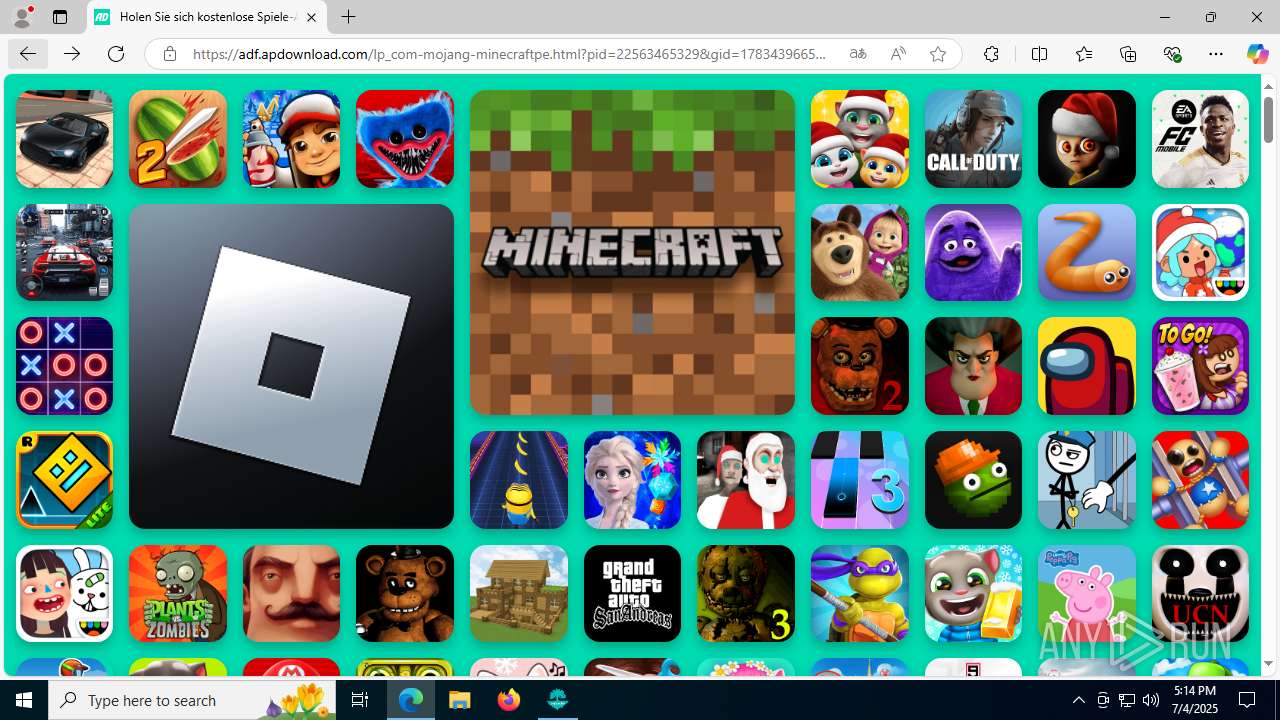This screenshot has height=720, width=1280.
Task: Open the Copilot sidebar icon
Action: [x=1257, y=54]
